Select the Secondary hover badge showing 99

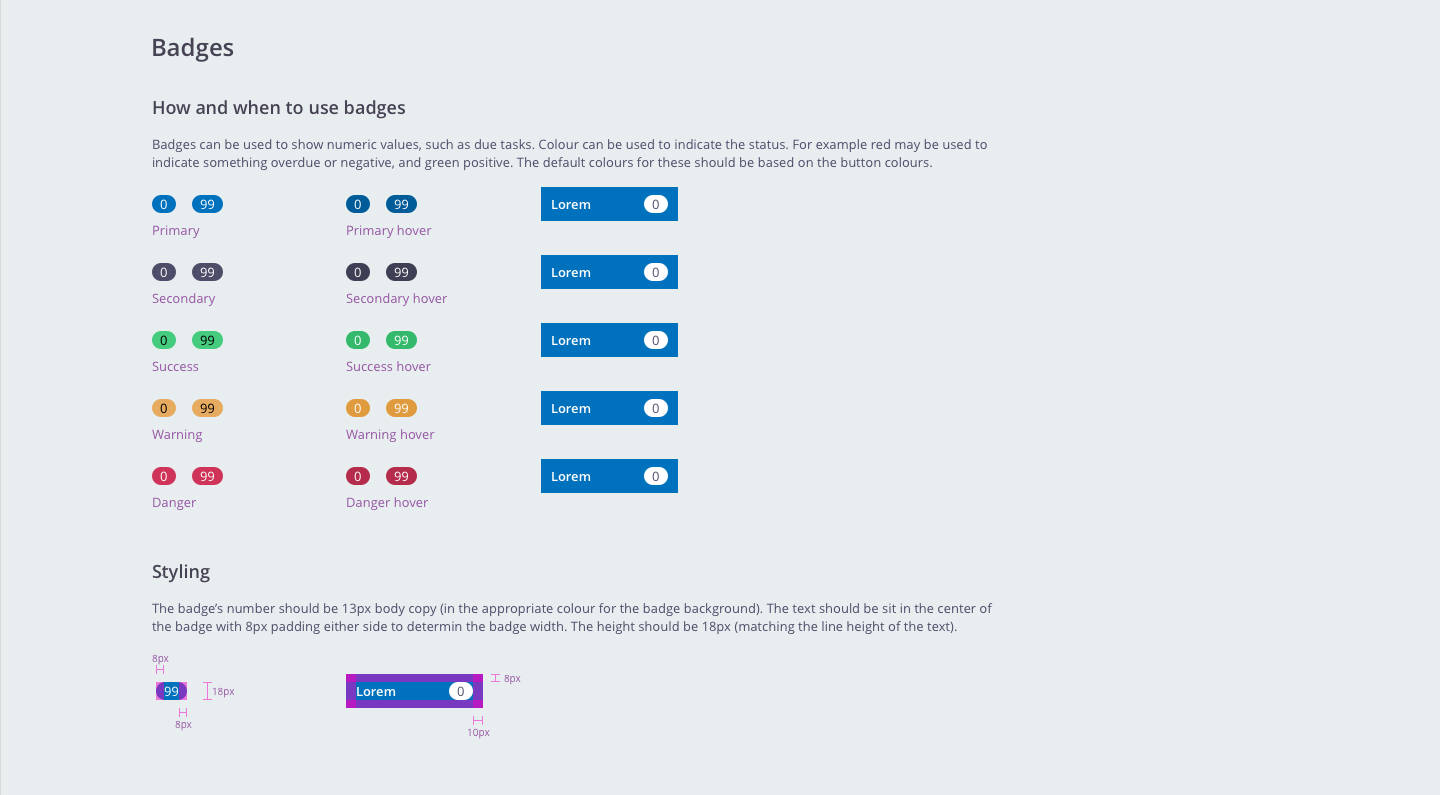click(401, 272)
